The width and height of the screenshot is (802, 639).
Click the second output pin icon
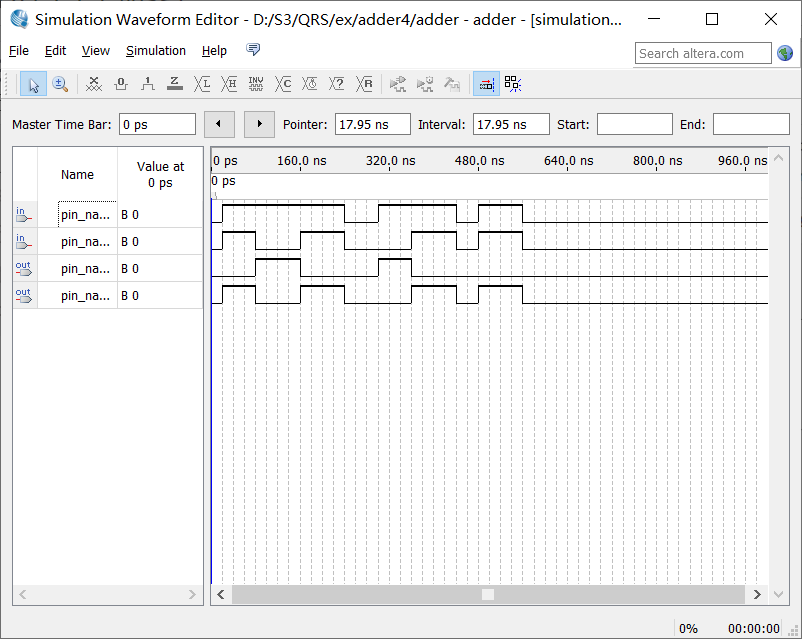(24, 296)
